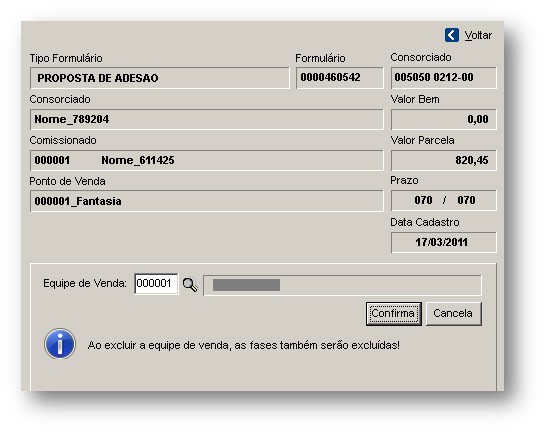546x433 pixels.
Task: Click the warning message about excluding fases
Action: [244, 345]
